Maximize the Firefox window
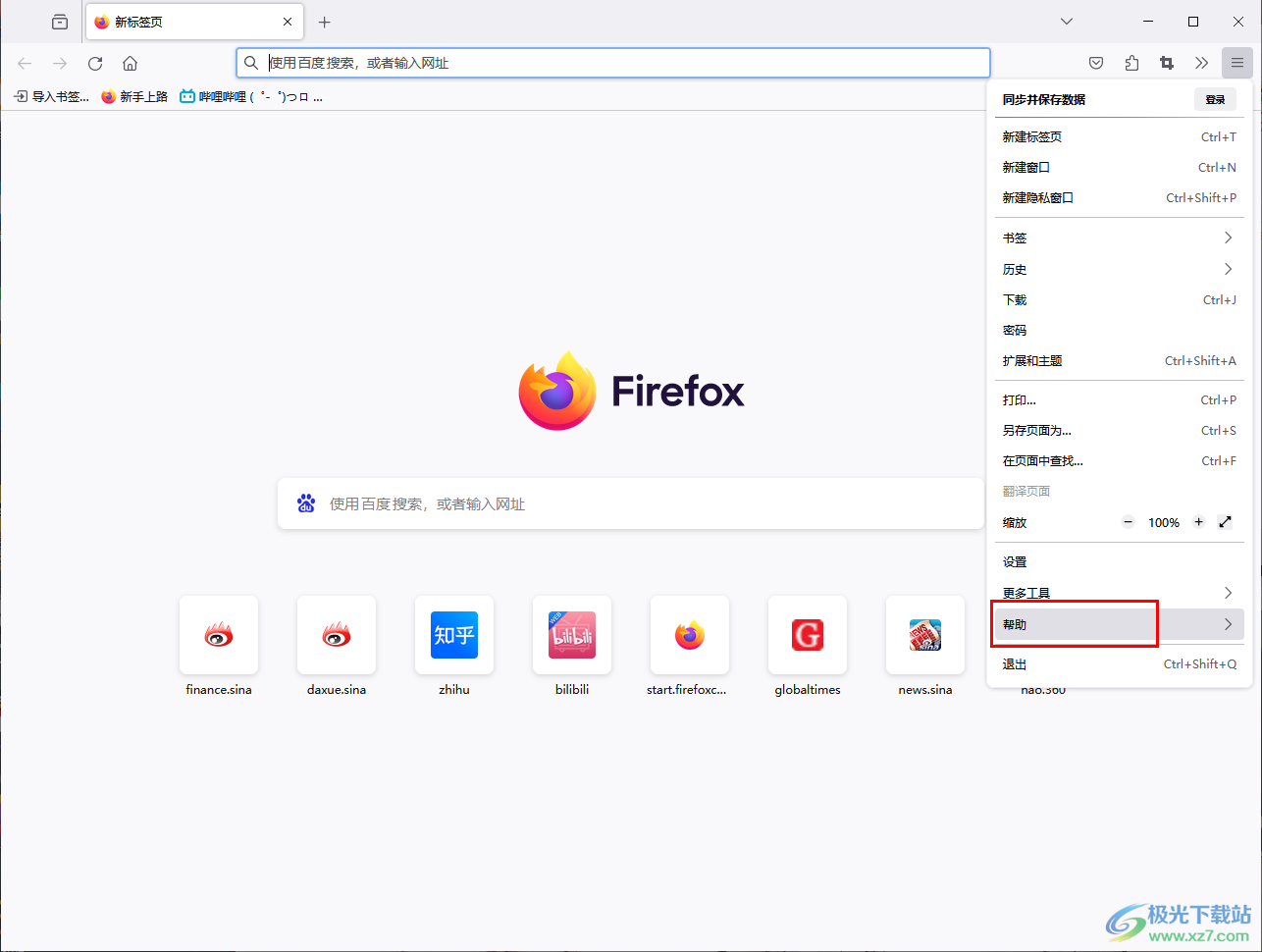Image resolution: width=1262 pixels, height=952 pixels. 1193,22
